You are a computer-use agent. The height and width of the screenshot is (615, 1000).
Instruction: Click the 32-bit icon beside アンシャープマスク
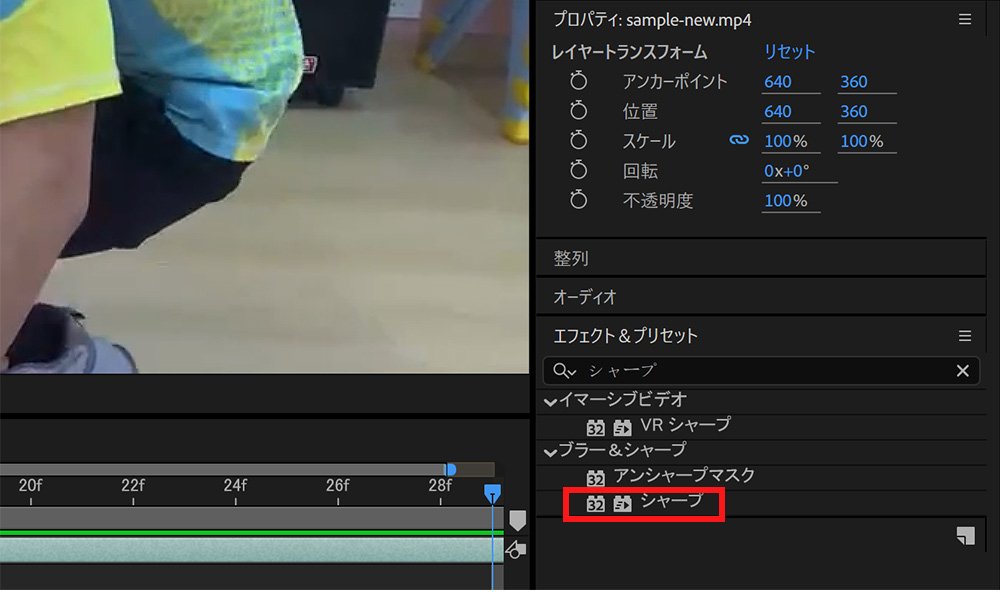tap(596, 477)
